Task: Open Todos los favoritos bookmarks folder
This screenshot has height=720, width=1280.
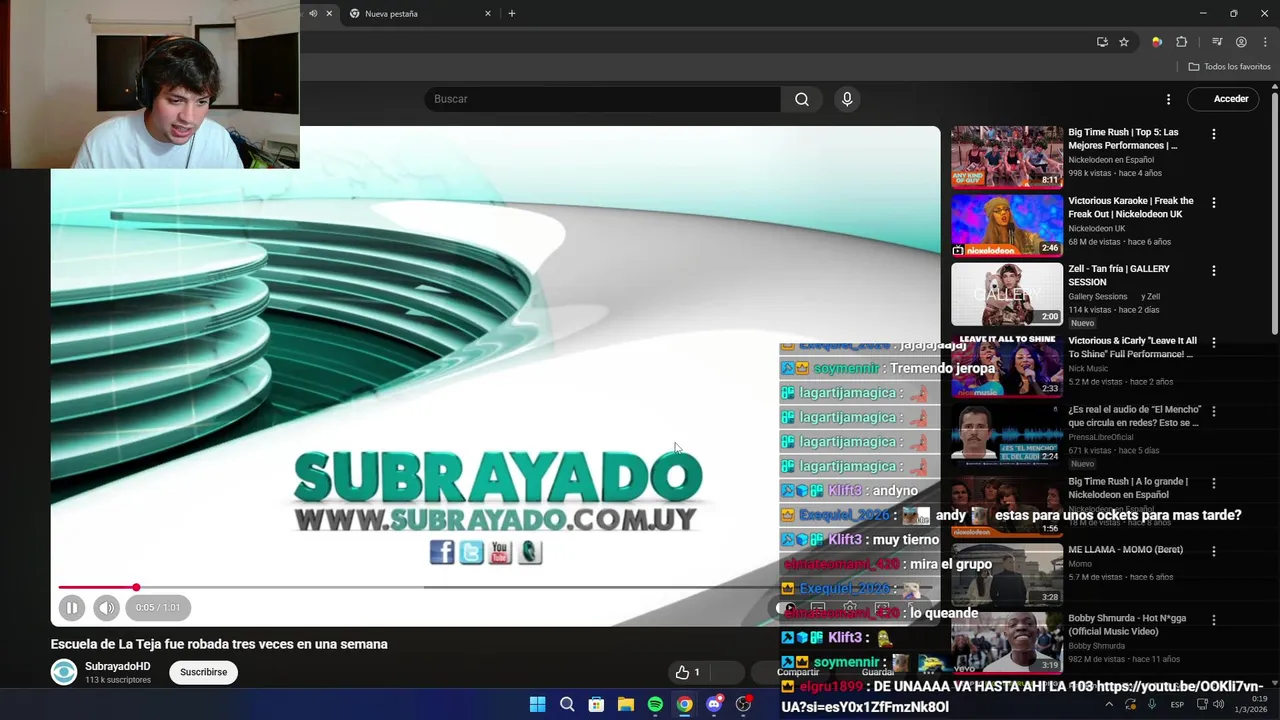Action: [1229, 67]
